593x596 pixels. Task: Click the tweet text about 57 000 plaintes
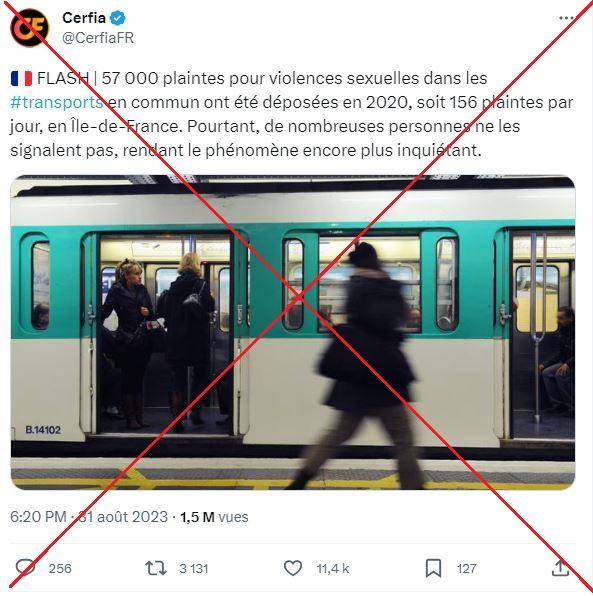(x=292, y=114)
